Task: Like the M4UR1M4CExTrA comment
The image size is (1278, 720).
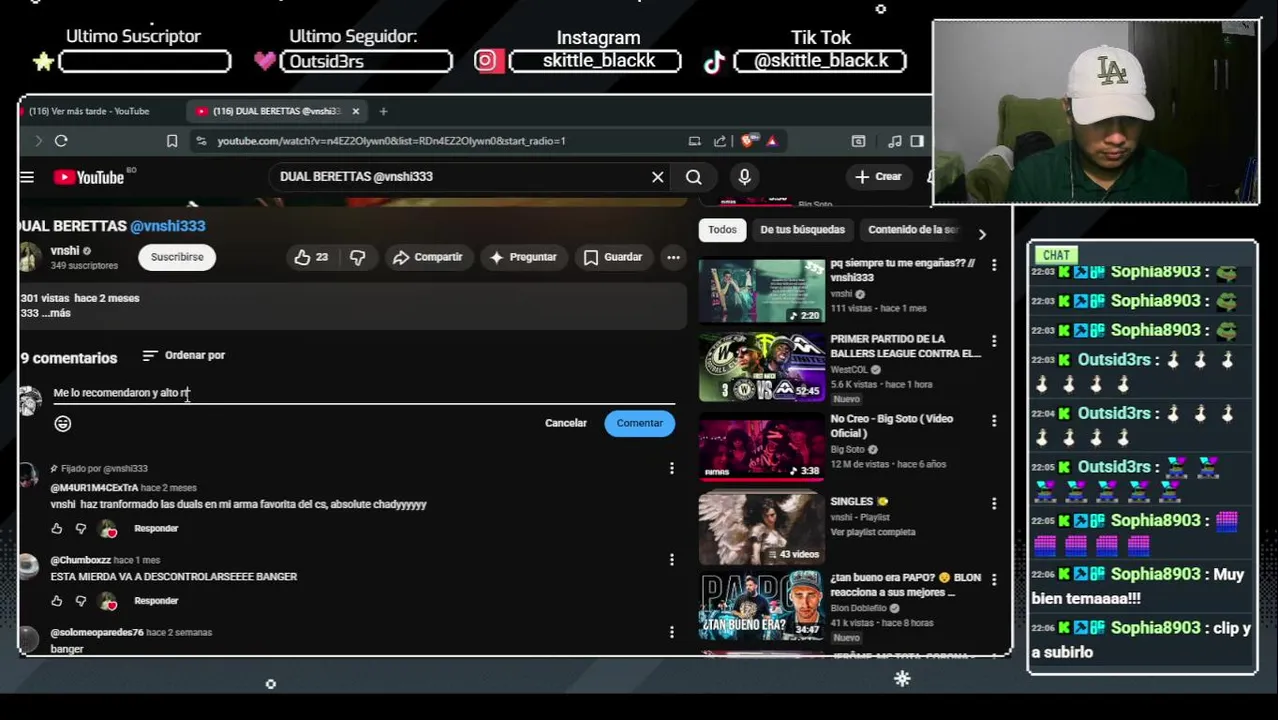Action: pos(56,528)
